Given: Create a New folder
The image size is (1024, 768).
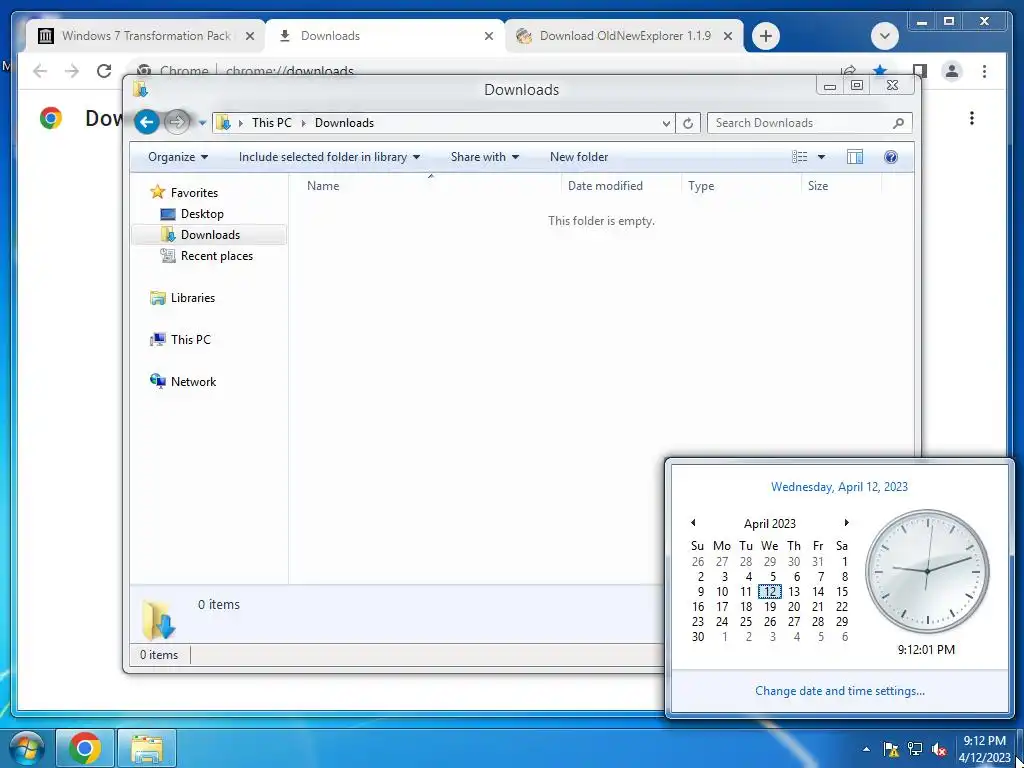Looking at the screenshot, I should pos(579,157).
